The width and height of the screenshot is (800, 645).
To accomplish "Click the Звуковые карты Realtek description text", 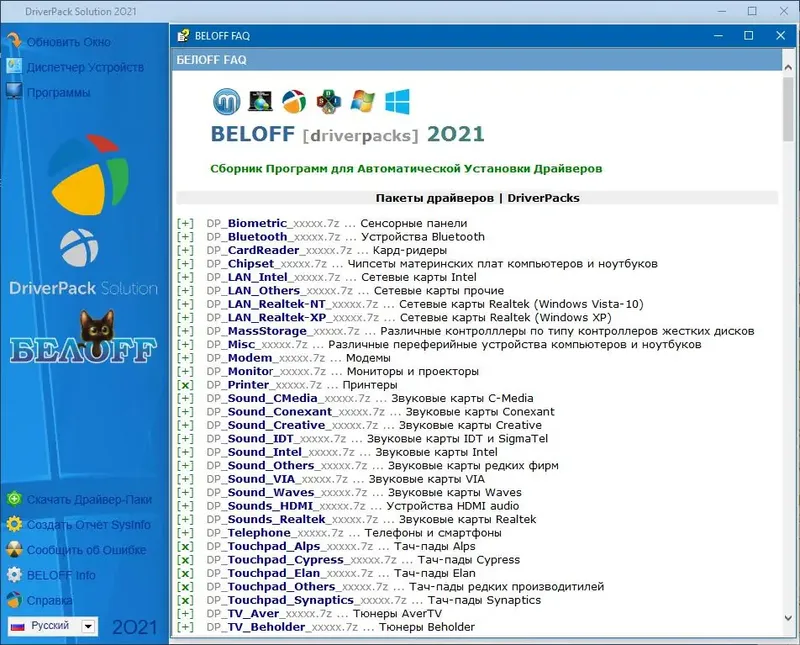I will tap(467, 519).
